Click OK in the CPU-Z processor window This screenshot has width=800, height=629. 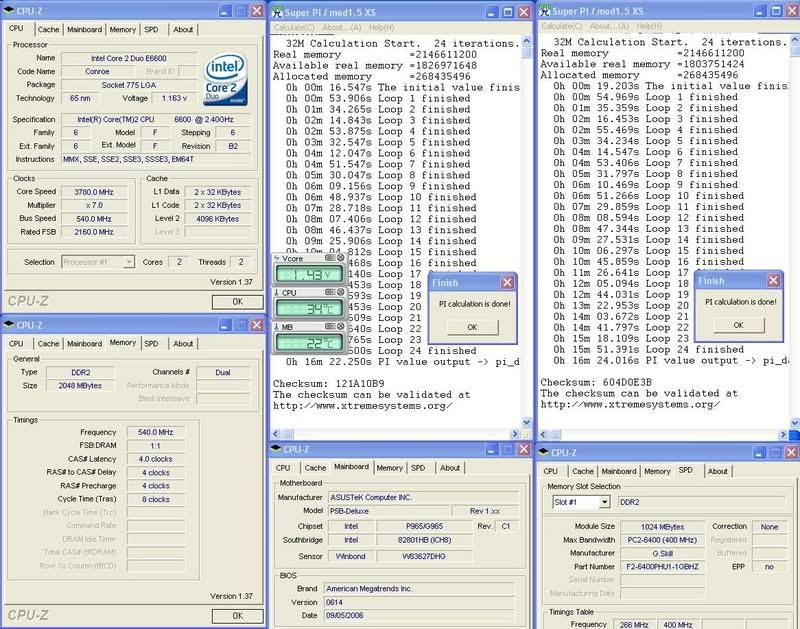tap(237, 302)
